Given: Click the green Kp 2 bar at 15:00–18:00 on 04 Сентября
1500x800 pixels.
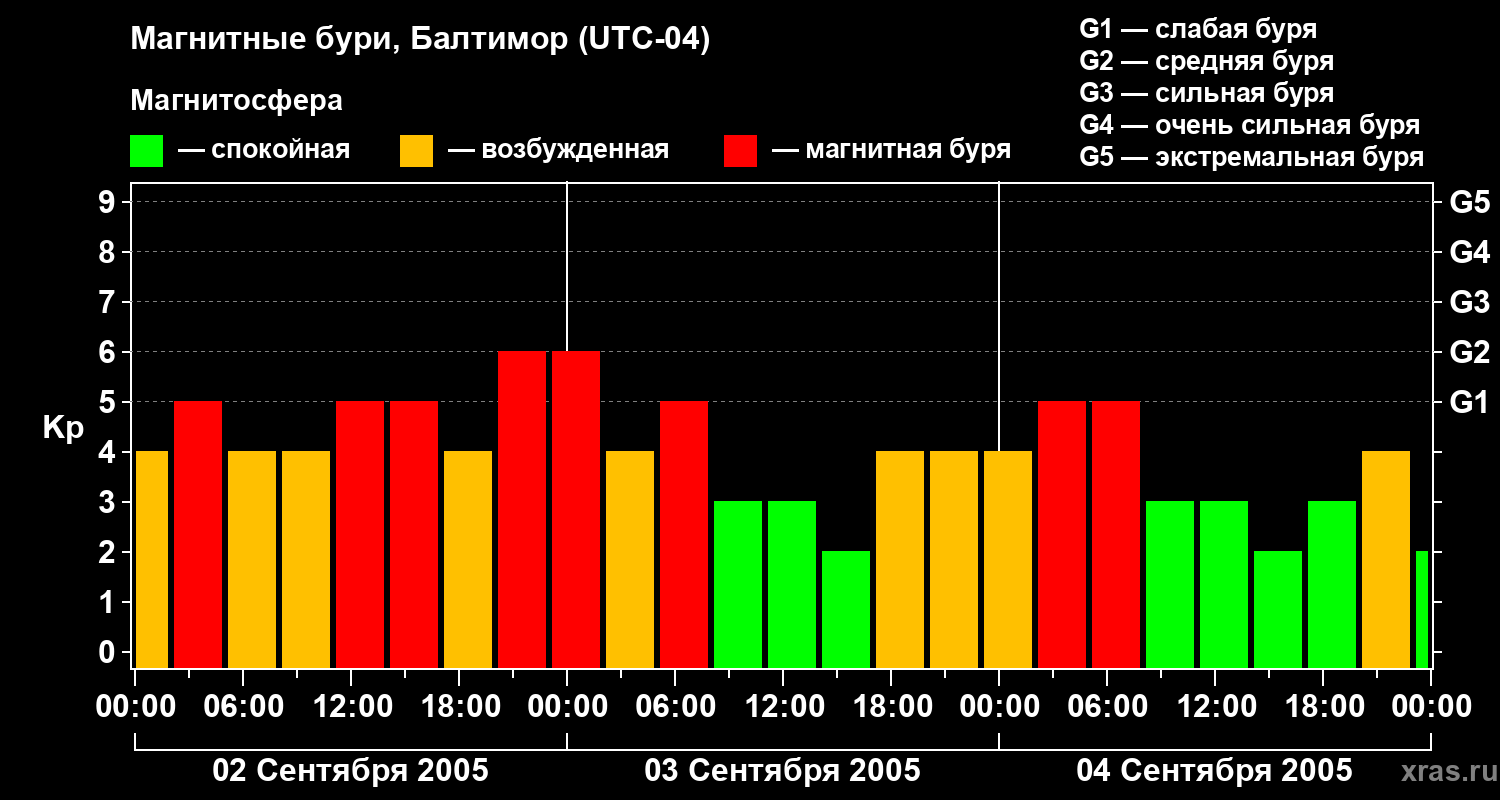Looking at the screenshot, I should (1278, 609).
